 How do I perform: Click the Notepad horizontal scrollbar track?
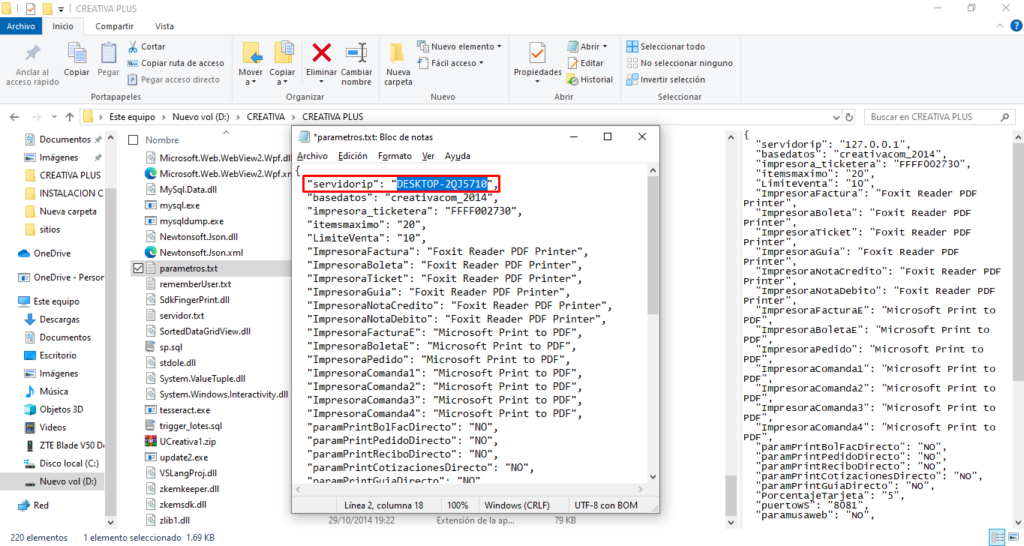[x=469, y=489]
